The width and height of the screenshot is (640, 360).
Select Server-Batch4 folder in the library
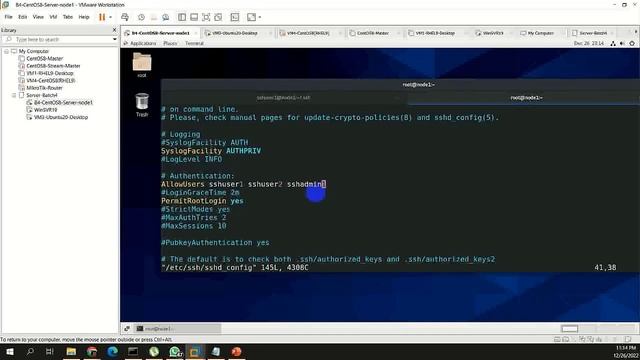tap(42, 96)
